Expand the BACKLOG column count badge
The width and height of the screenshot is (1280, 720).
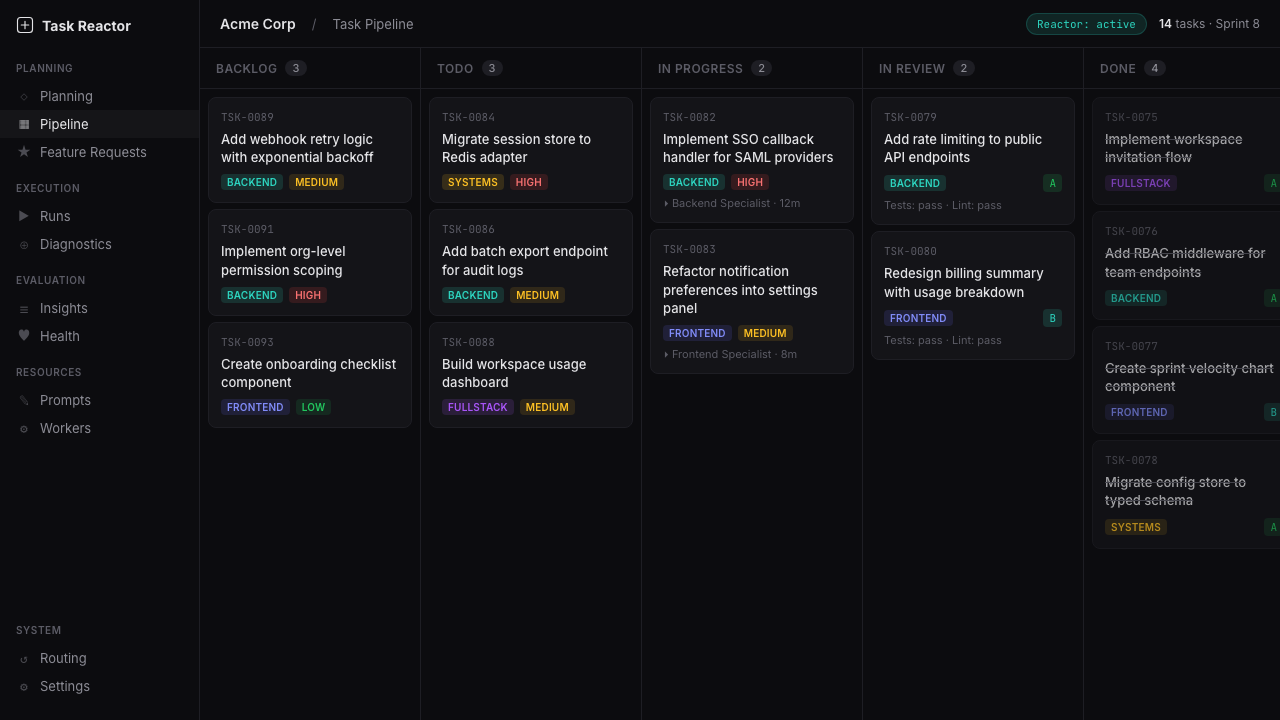[x=296, y=68]
